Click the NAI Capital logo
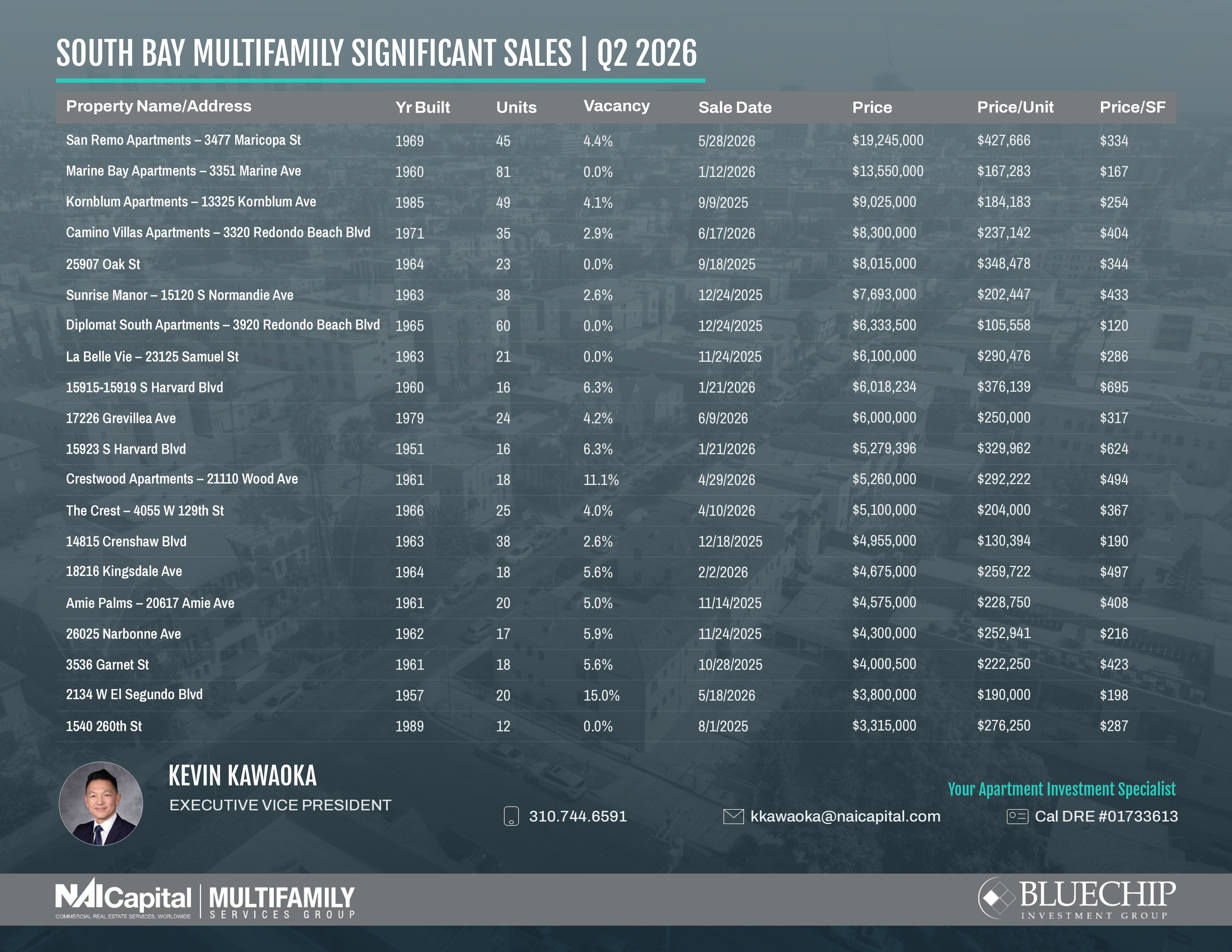 124,899
